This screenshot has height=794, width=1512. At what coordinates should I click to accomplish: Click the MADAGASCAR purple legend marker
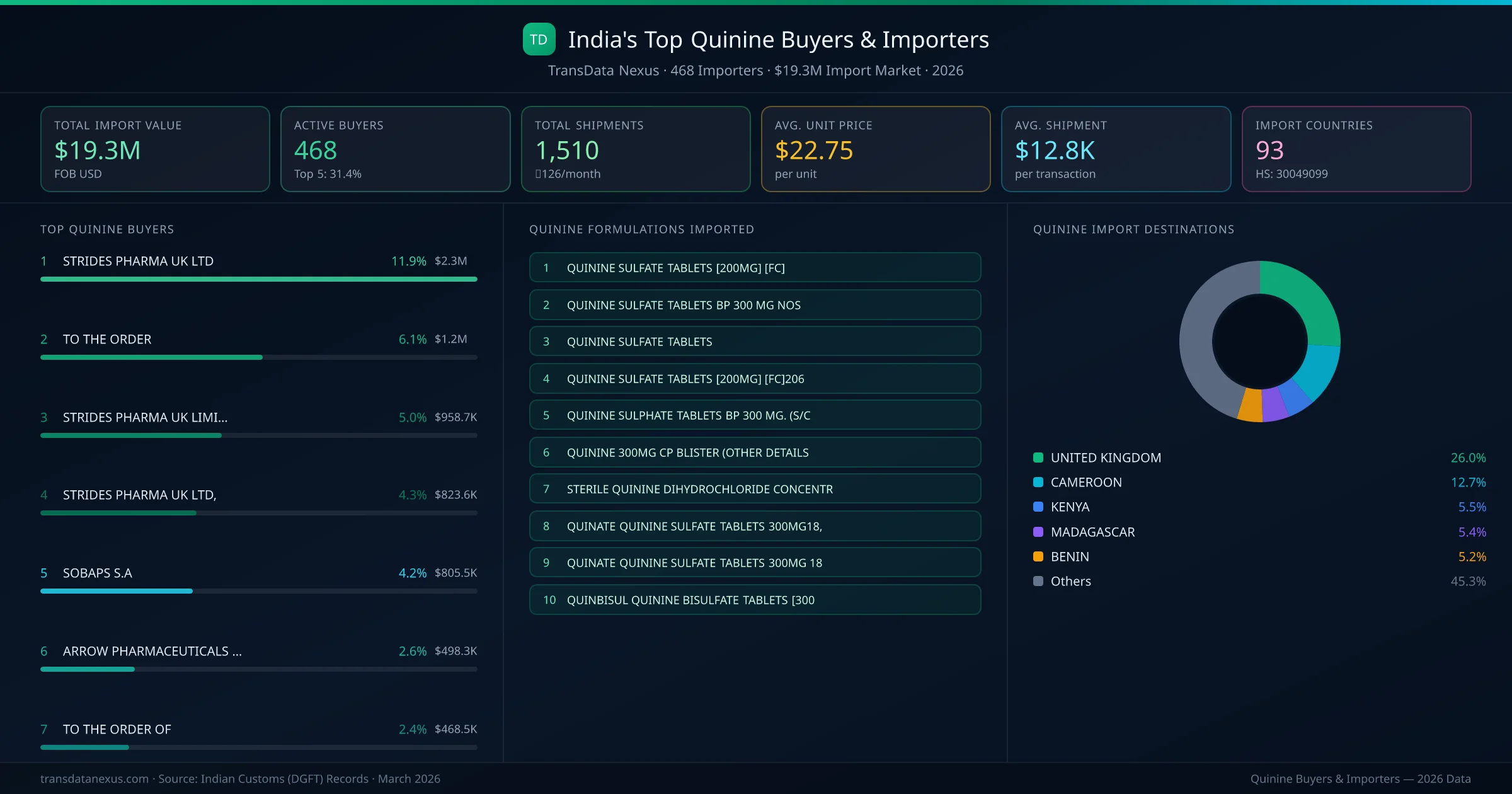coord(1037,532)
